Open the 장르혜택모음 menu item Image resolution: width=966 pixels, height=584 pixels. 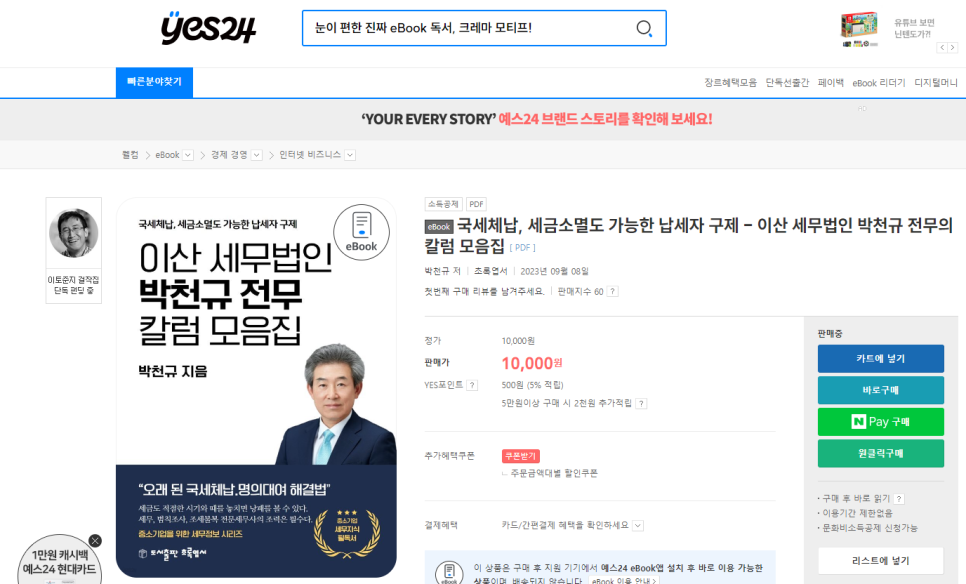point(731,83)
